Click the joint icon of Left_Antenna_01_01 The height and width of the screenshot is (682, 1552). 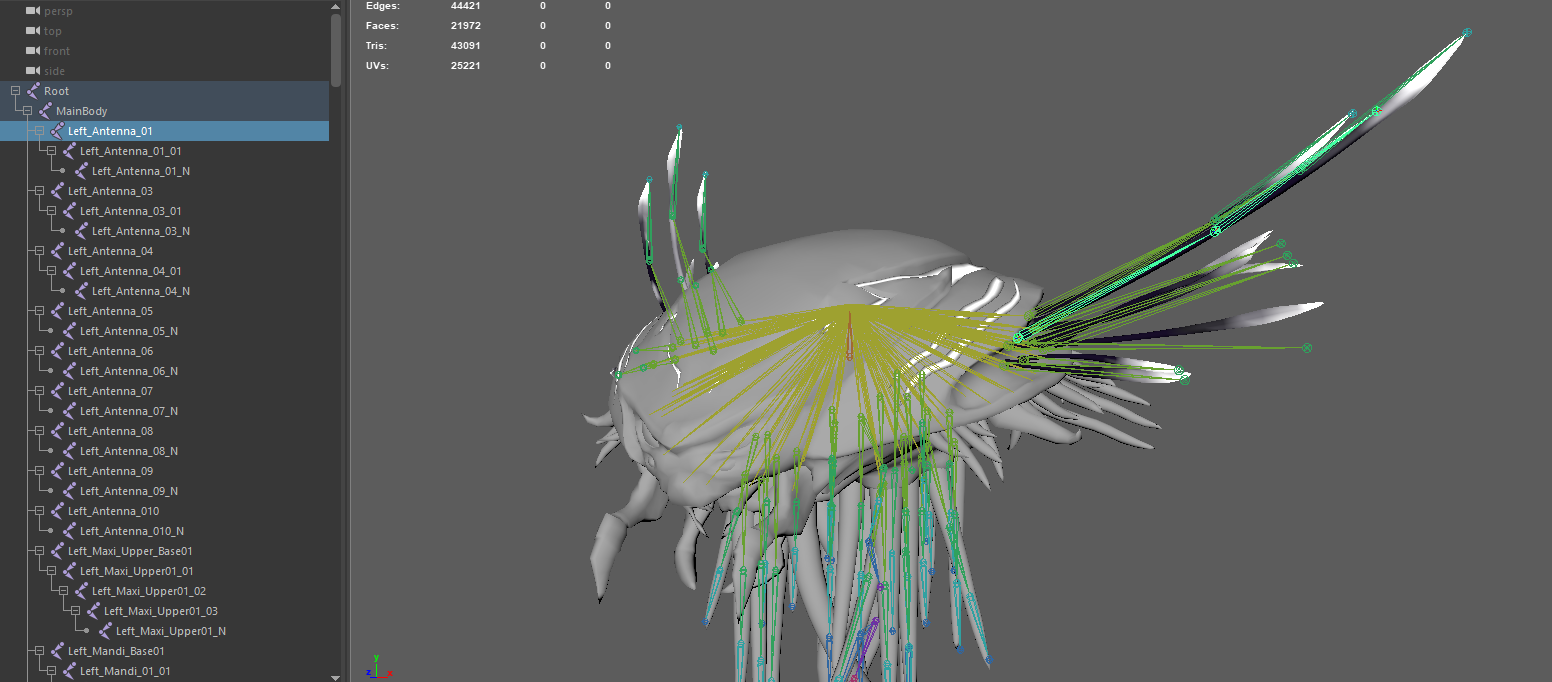click(x=69, y=151)
